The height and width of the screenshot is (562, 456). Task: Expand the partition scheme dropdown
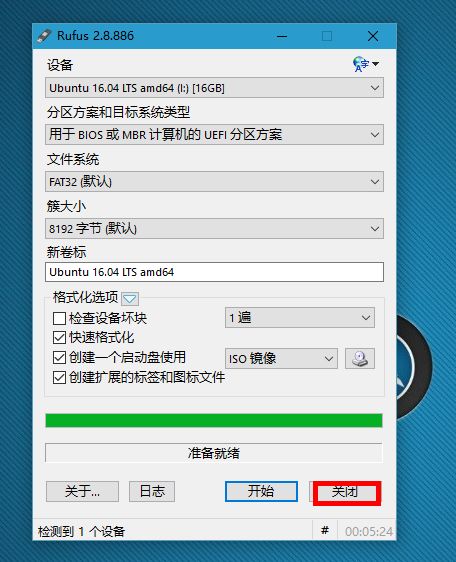click(214, 135)
